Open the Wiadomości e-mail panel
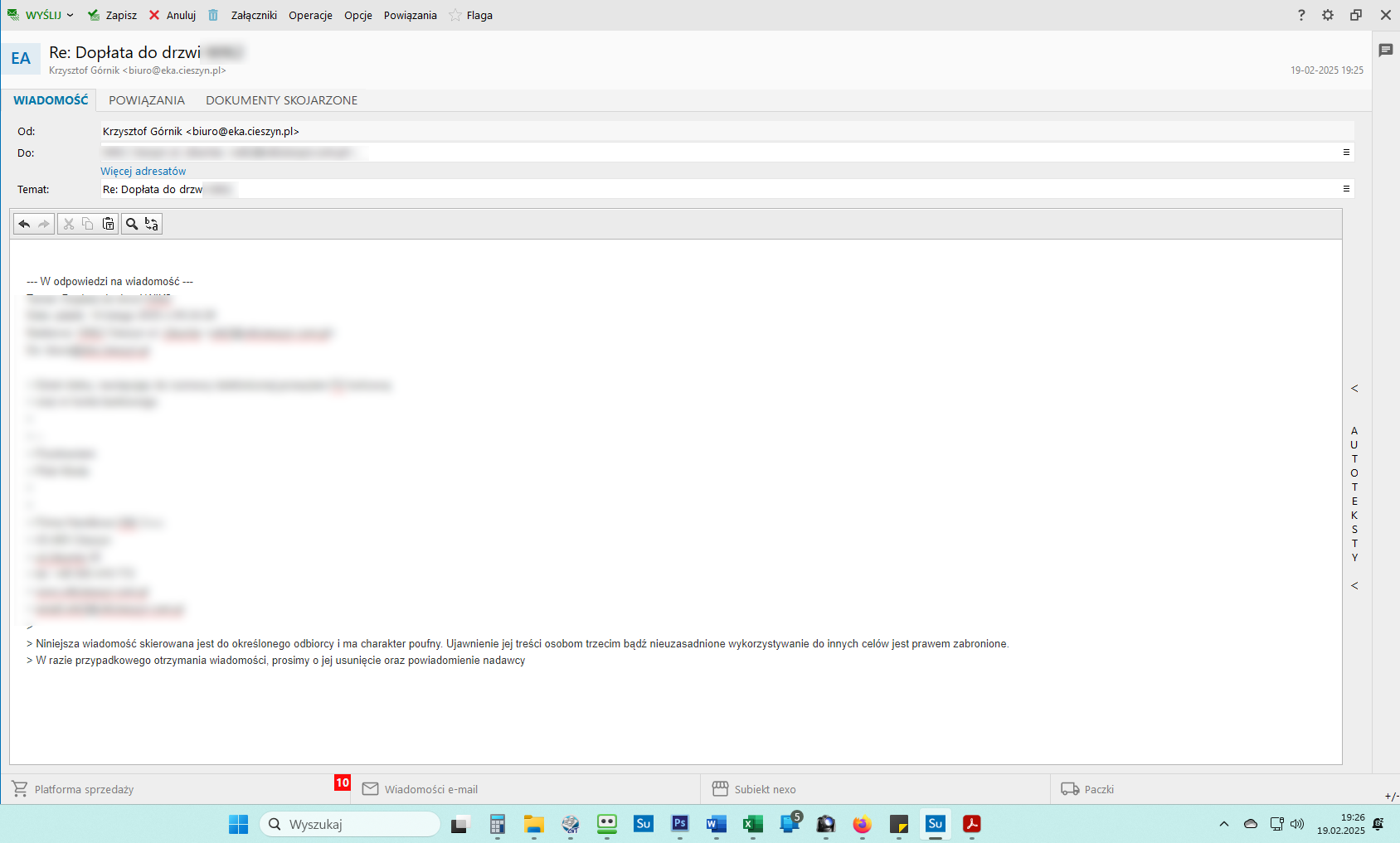This screenshot has height=843, width=1400. point(430,789)
